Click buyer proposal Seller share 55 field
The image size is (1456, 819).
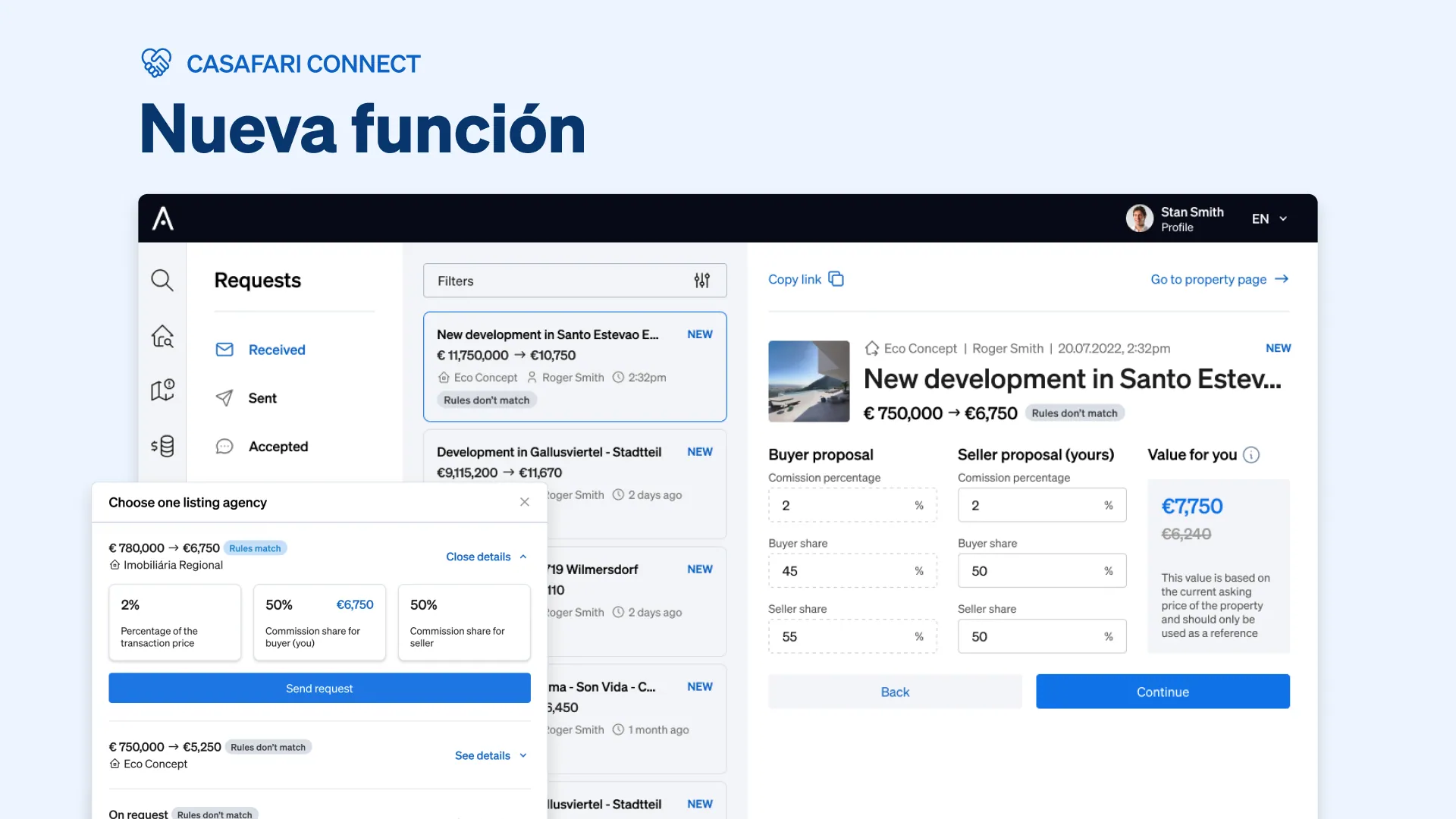(852, 636)
